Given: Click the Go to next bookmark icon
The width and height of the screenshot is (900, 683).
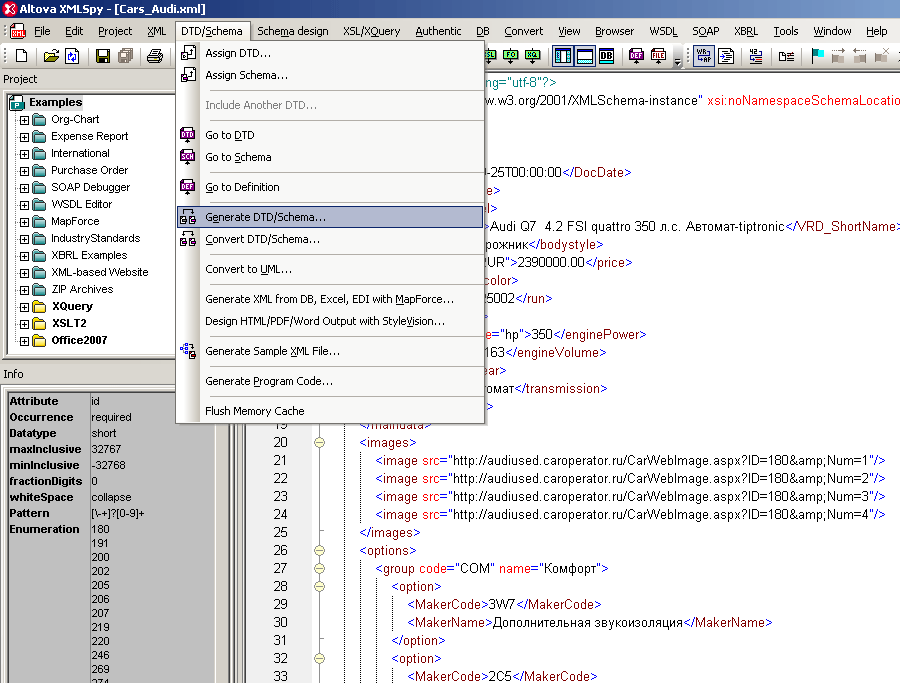Looking at the screenshot, I should (838, 56).
